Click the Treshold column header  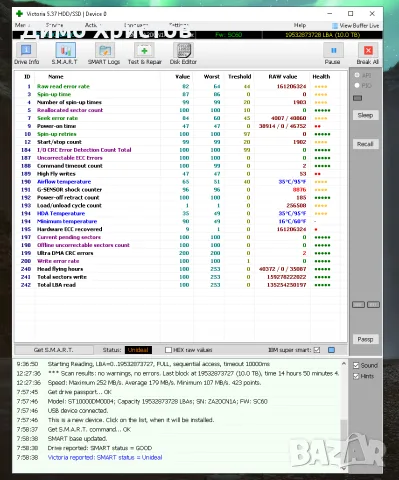(x=239, y=77)
